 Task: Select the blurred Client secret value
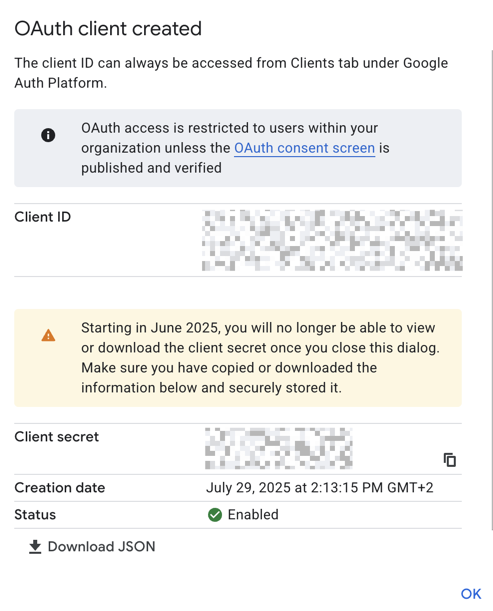click(279, 448)
